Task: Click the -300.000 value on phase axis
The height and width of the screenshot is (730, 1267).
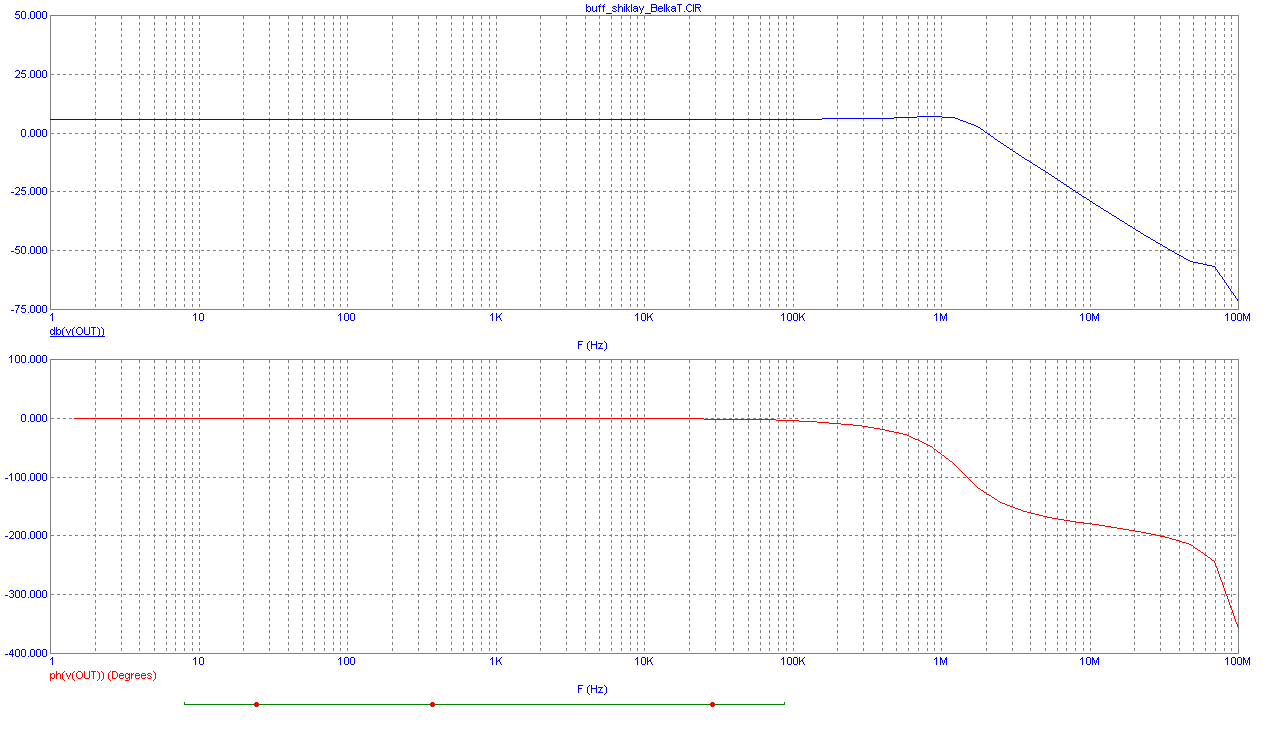Action: coord(25,595)
